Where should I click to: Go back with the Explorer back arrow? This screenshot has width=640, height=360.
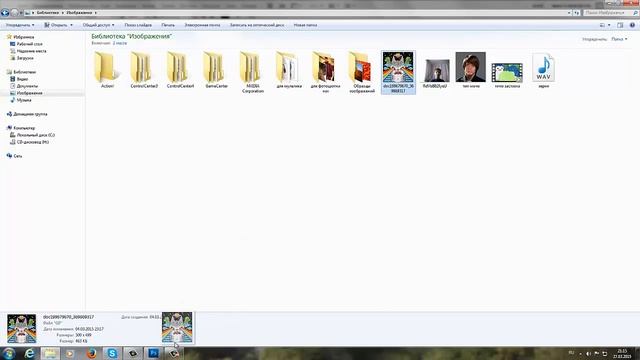[x=5, y=13]
